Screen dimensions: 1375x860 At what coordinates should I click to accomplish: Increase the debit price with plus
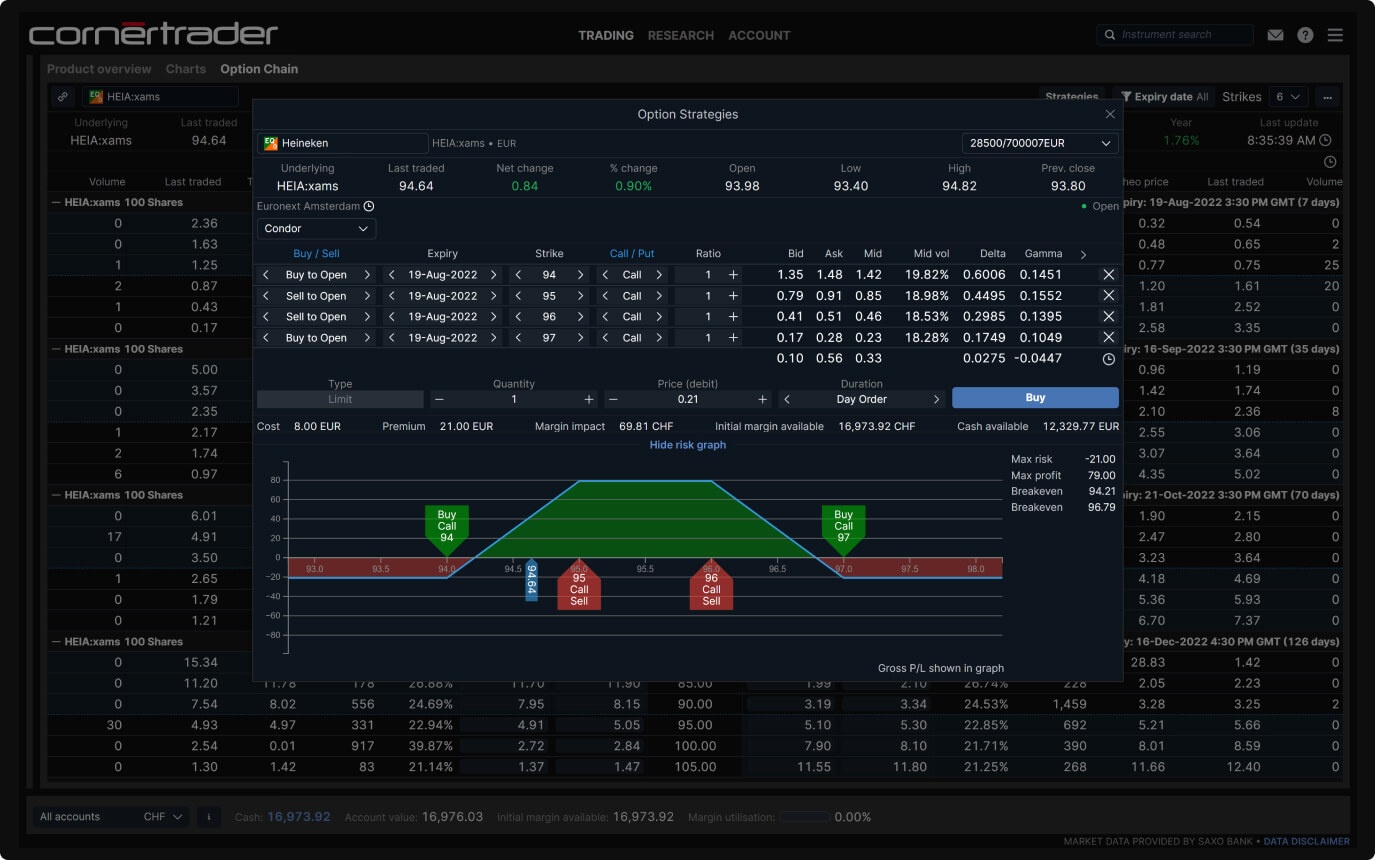click(762, 399)
